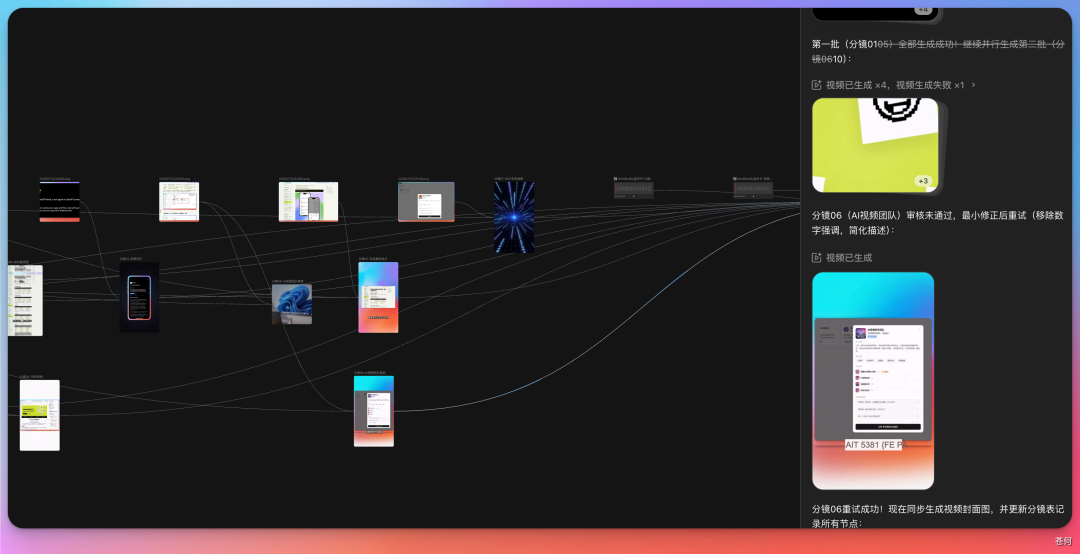
Task: Open the yellow-green generated video thumbnail
Action: pyautogui.click(x=875, y=145)
